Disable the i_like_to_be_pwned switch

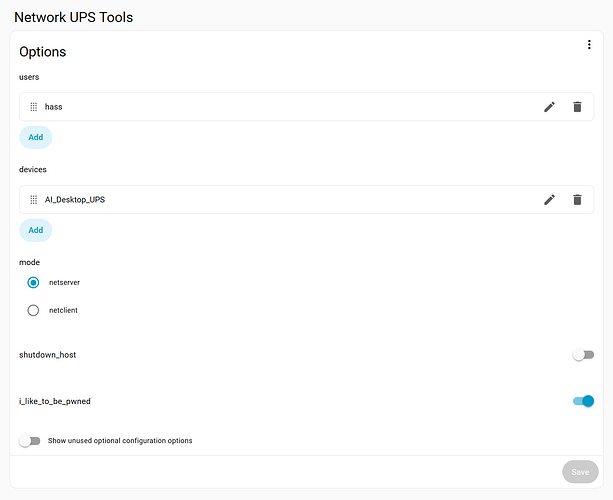tap(583, 401)
